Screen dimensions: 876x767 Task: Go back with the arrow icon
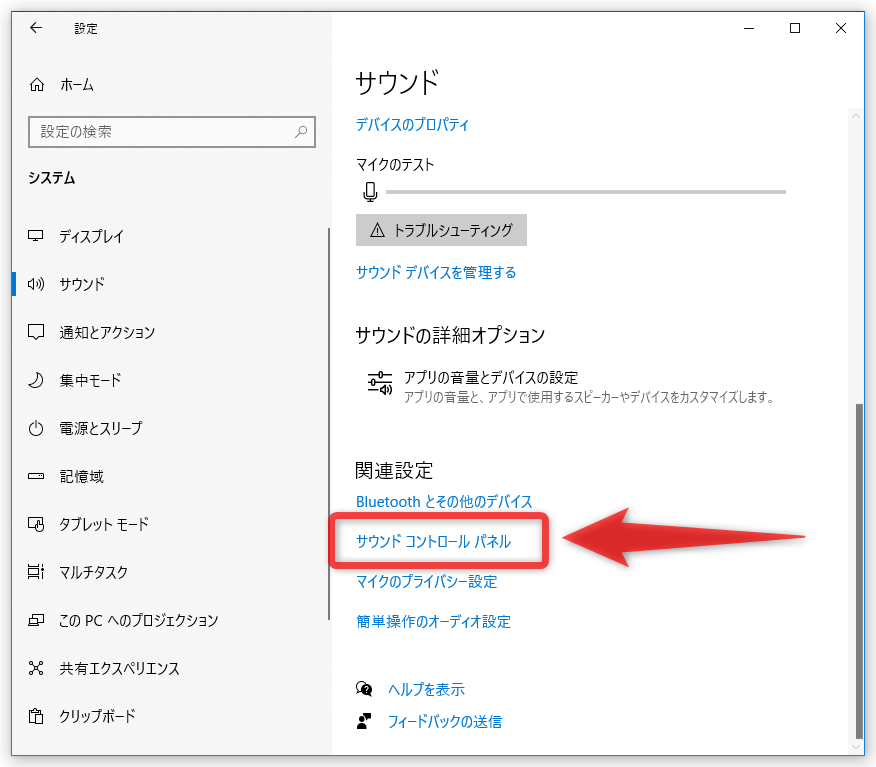(36, 28)
